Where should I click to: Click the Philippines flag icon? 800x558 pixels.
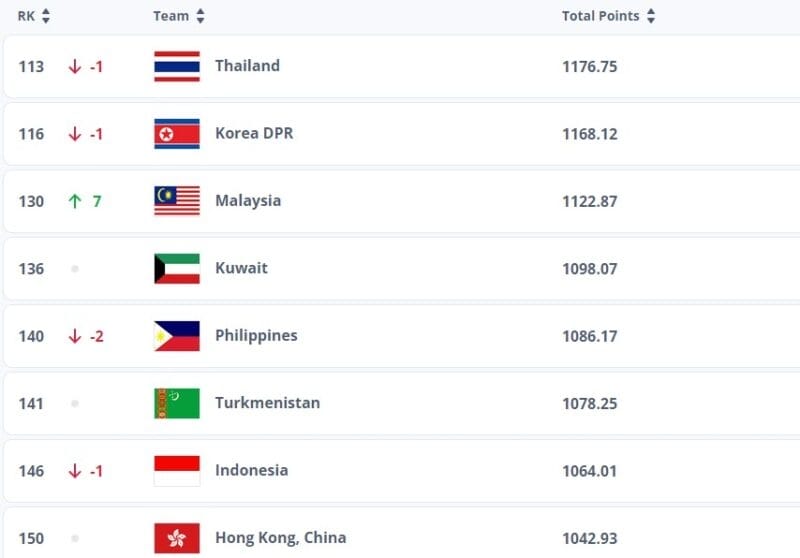pyautogui.click(x=177, y=336)
